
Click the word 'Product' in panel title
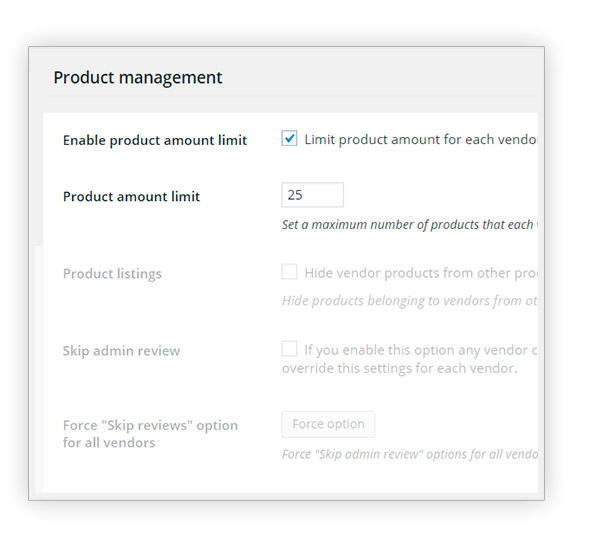tap(84, 77)
